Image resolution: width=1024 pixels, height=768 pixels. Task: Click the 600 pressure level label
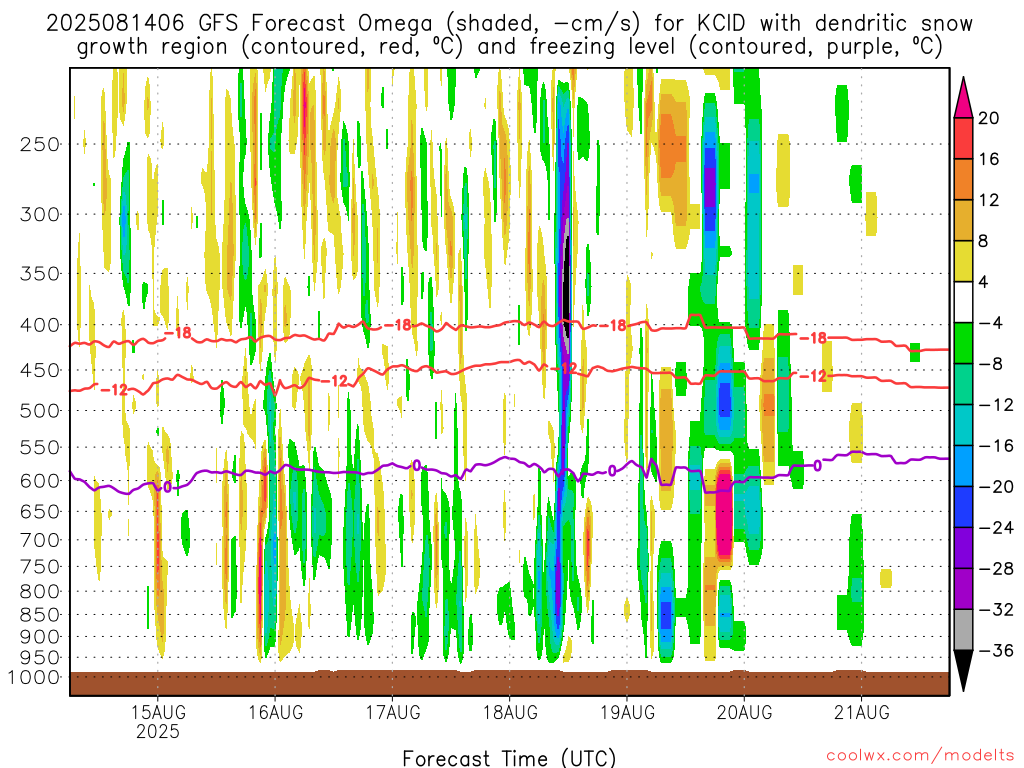pos(40,481)
